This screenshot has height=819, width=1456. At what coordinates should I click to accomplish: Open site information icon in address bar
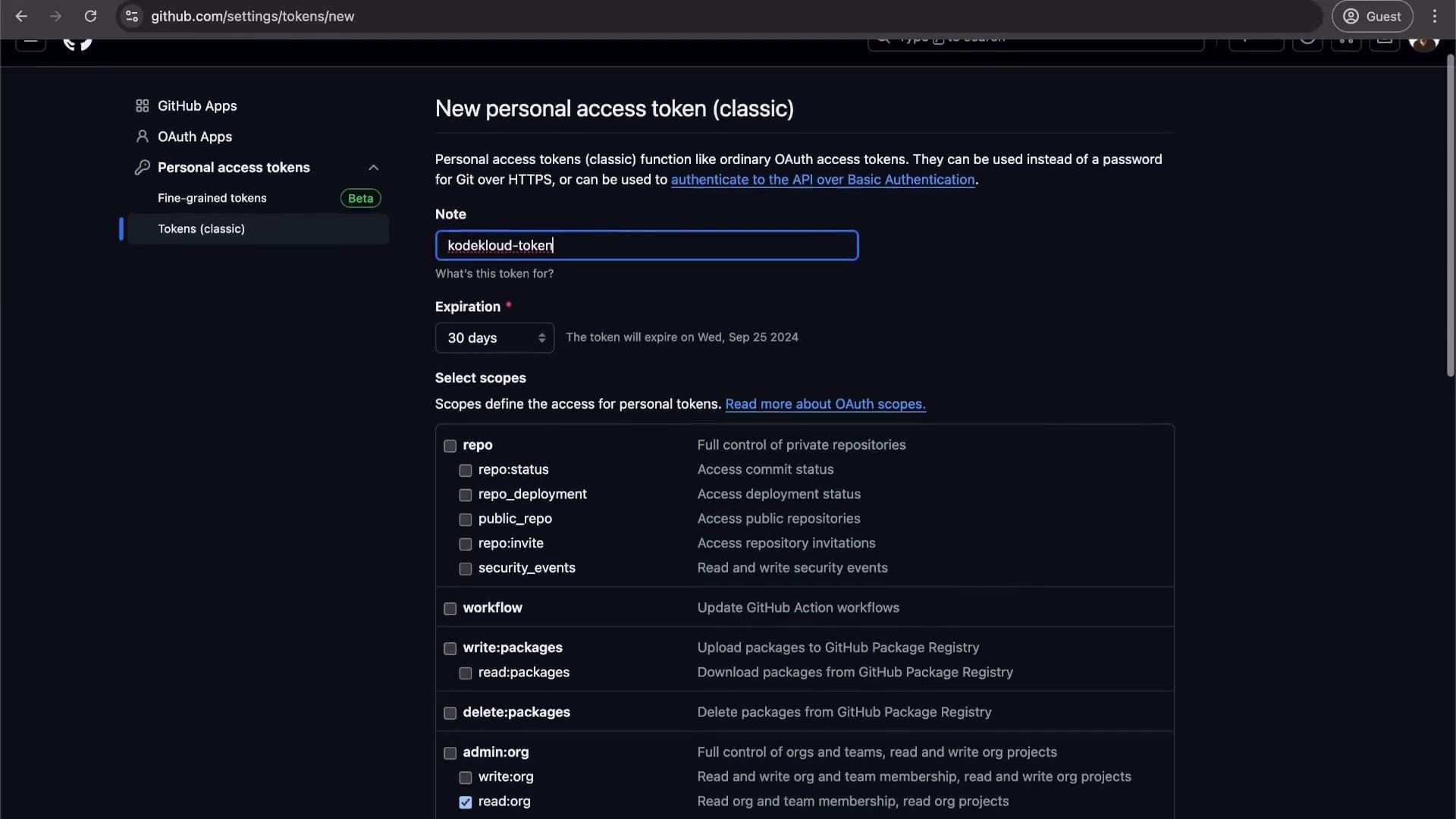click(x=132, y=16)
